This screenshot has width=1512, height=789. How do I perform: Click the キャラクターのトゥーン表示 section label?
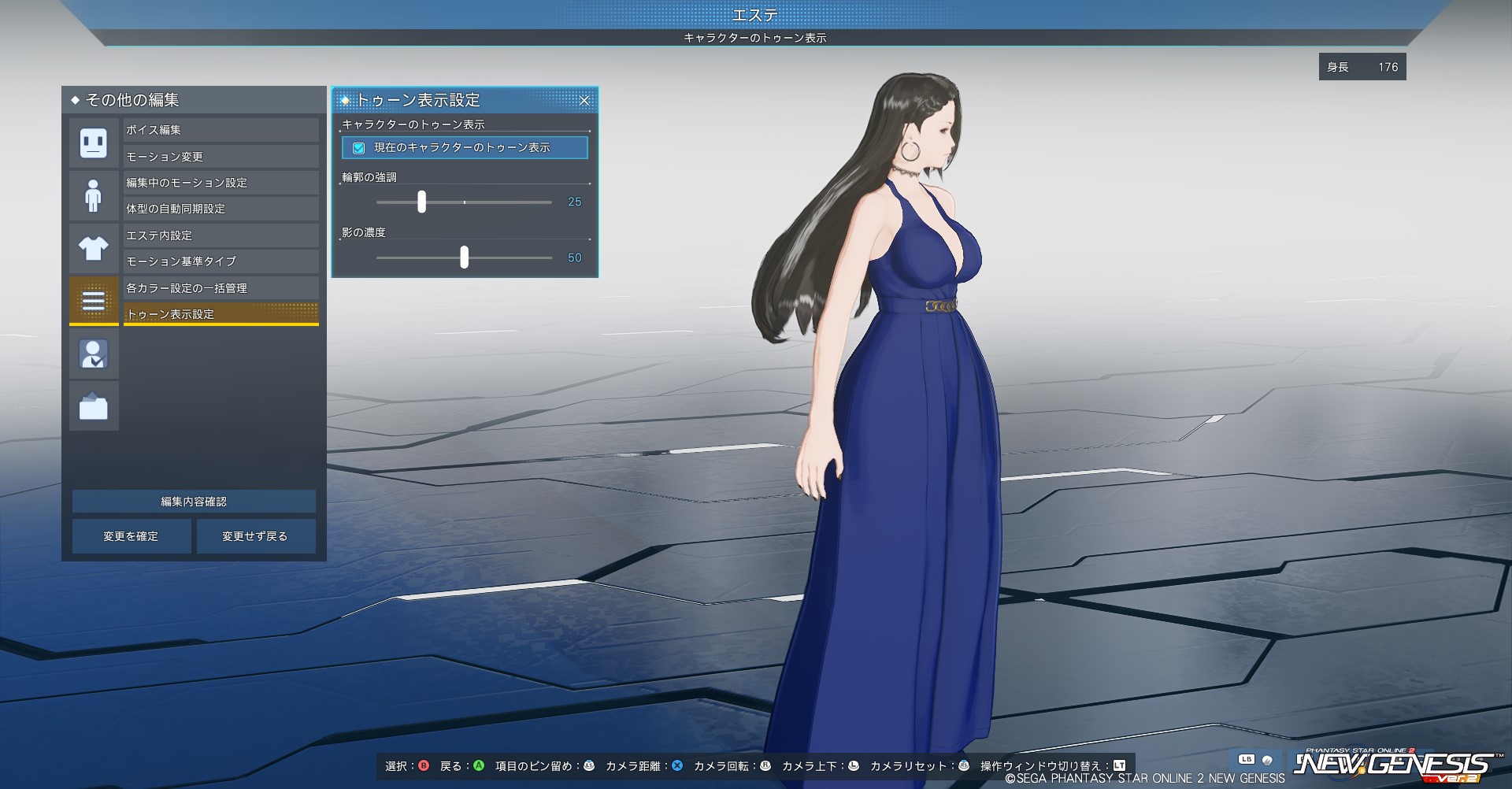(413, 124)
